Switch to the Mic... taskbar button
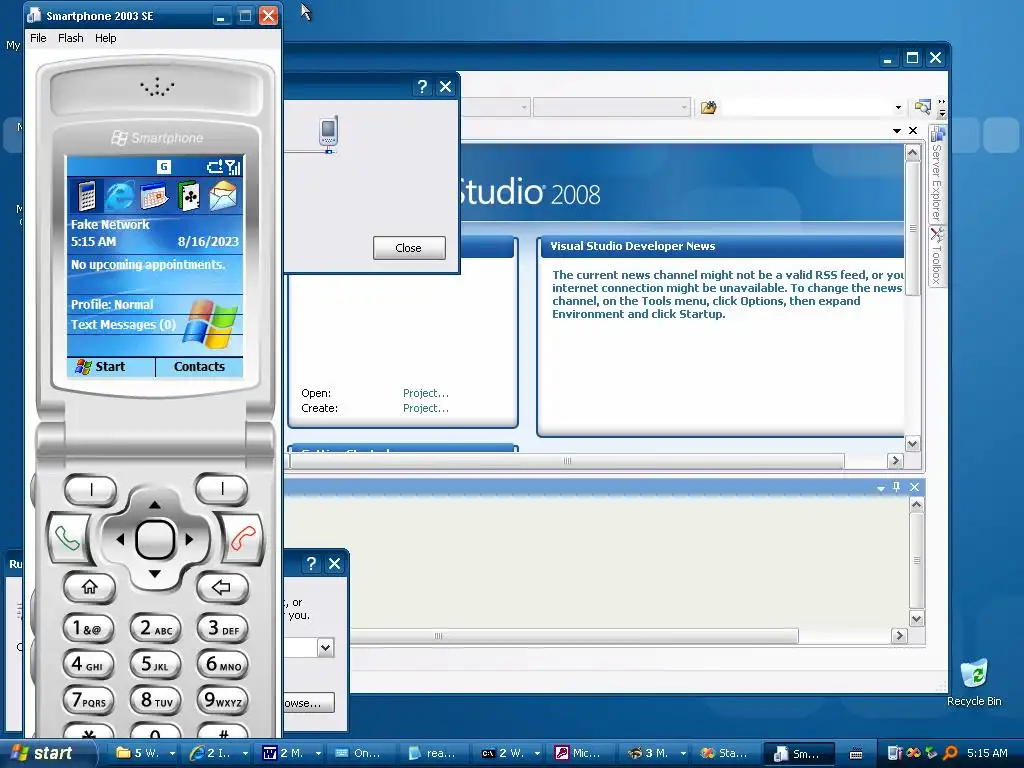Screen dimensions: 1024x768 coord(578,754)
